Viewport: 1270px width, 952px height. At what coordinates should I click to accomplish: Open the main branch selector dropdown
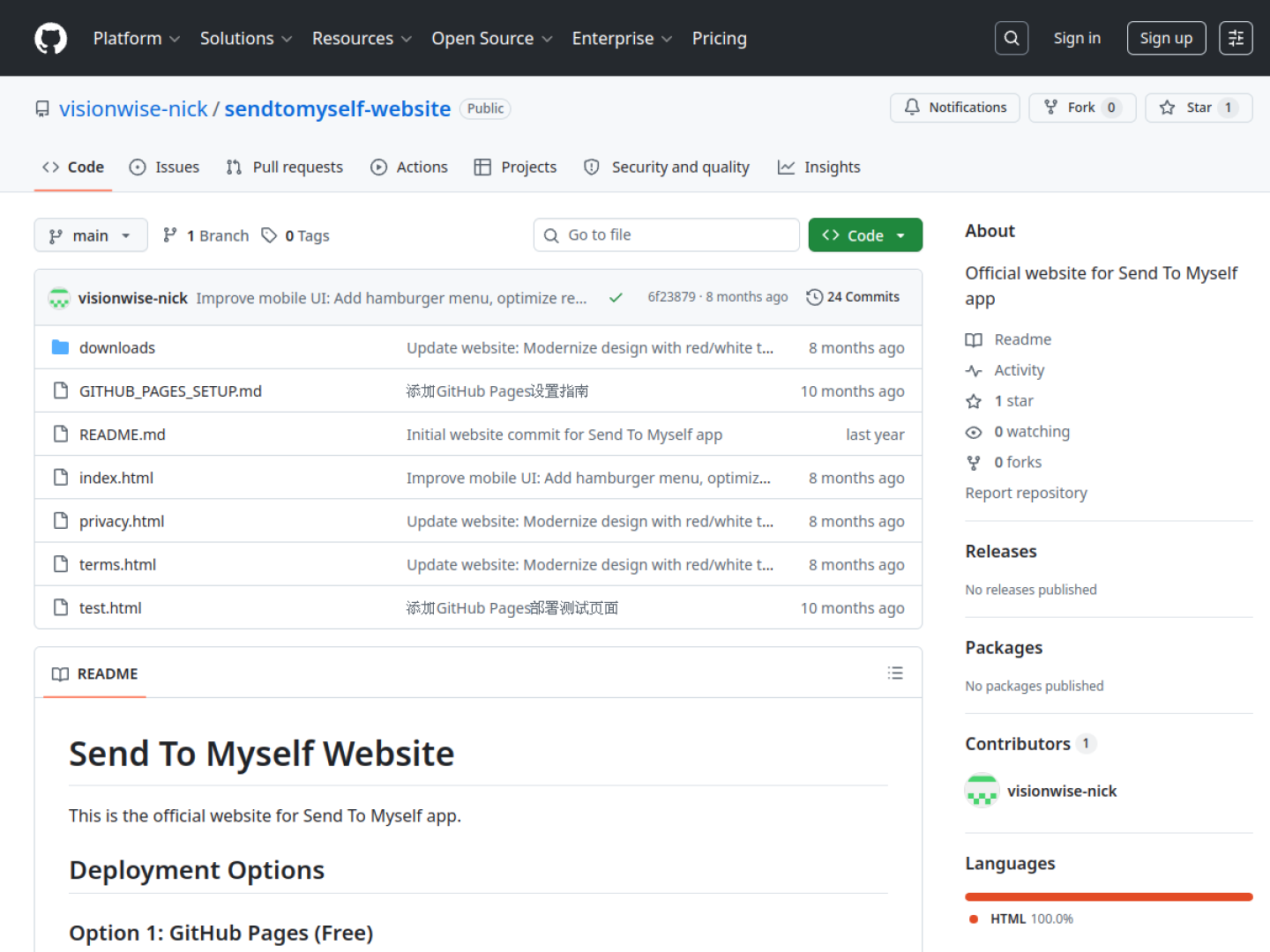[91, 235]
